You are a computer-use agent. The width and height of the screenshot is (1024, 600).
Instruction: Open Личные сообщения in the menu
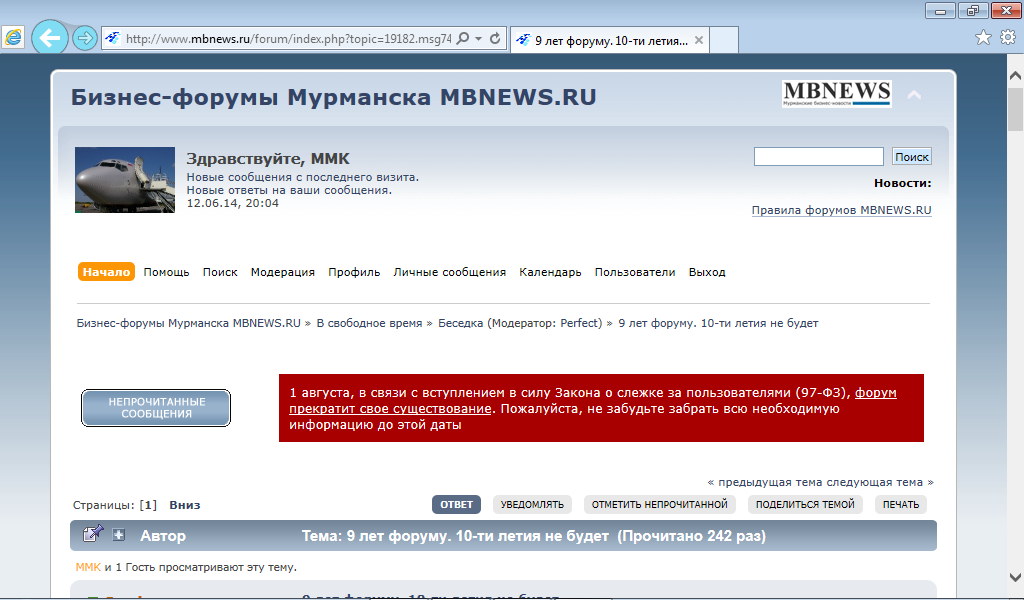449,272
